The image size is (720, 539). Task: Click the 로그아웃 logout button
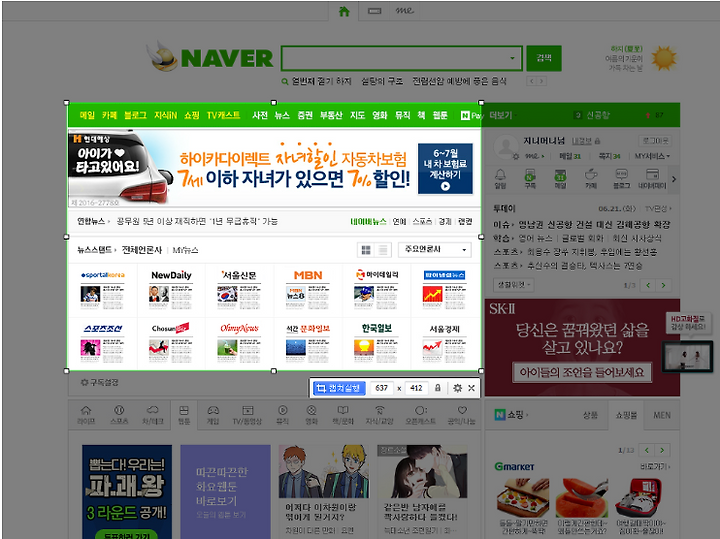pos(655,141)
